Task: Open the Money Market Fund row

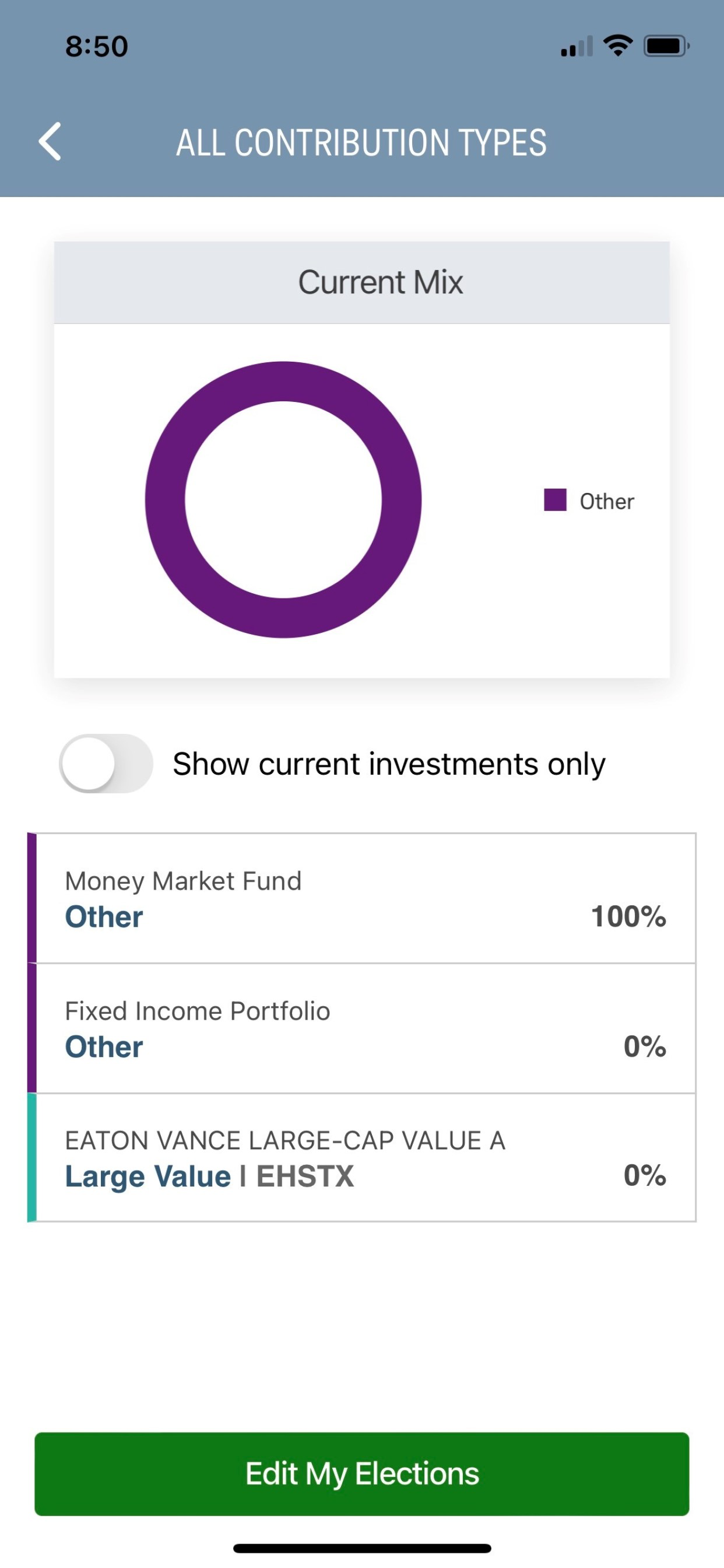Action: [x=362, y=898]
